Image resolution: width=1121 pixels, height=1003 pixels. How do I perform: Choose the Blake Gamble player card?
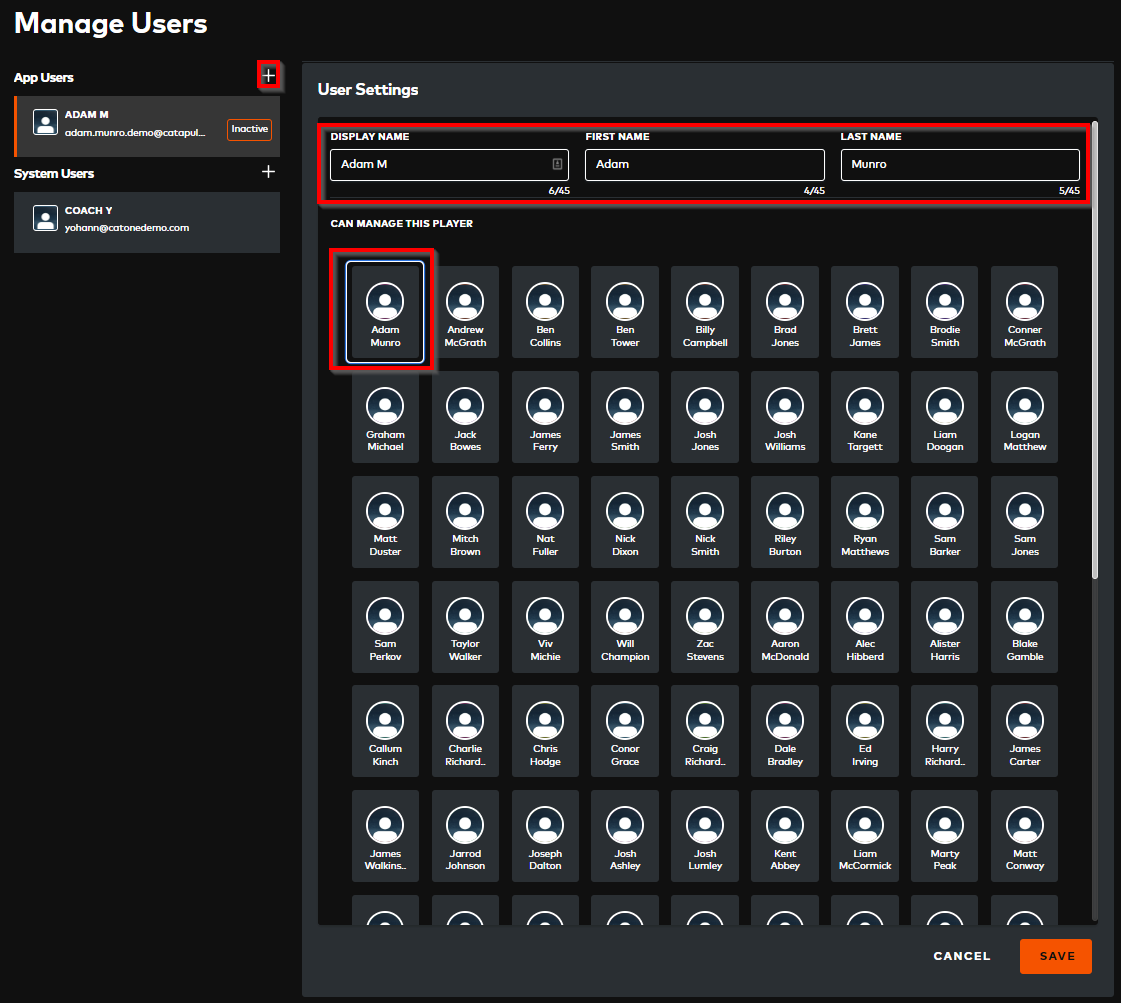[1024, 626]
